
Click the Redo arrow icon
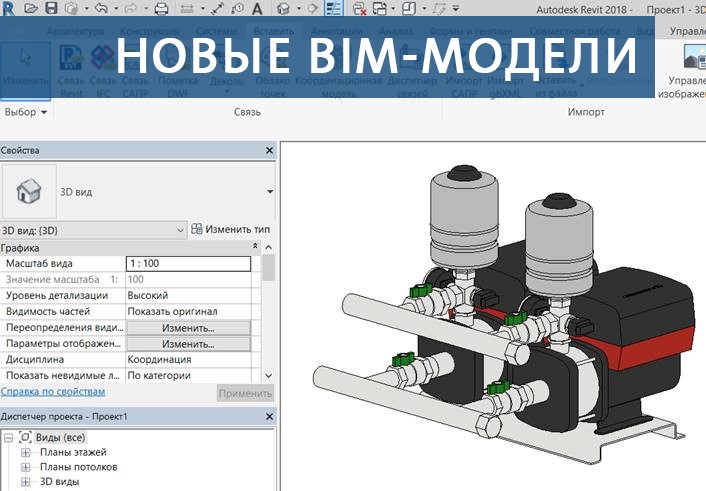coord(131,8)
